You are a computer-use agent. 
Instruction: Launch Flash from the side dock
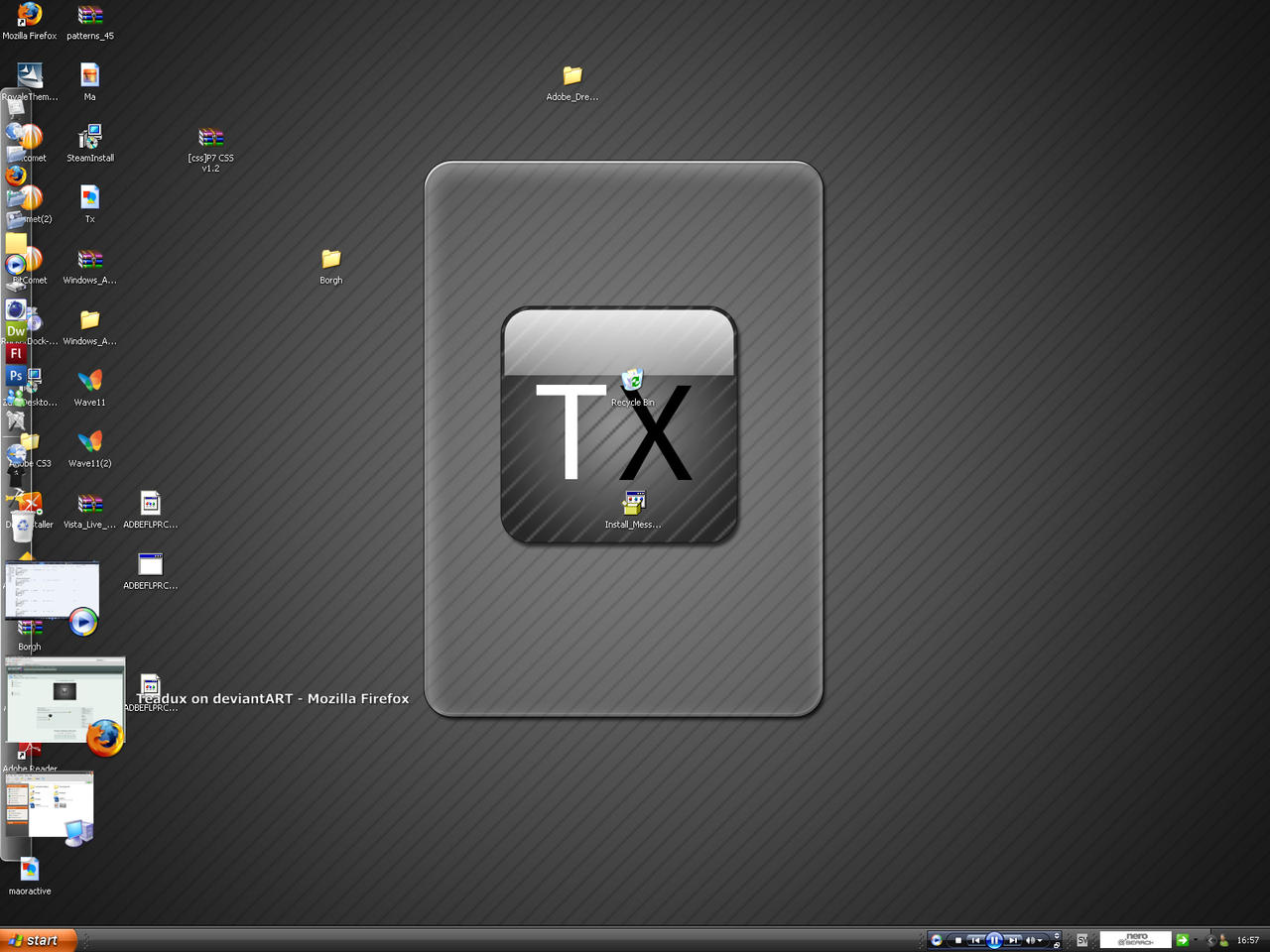click(x=16, y=353)
